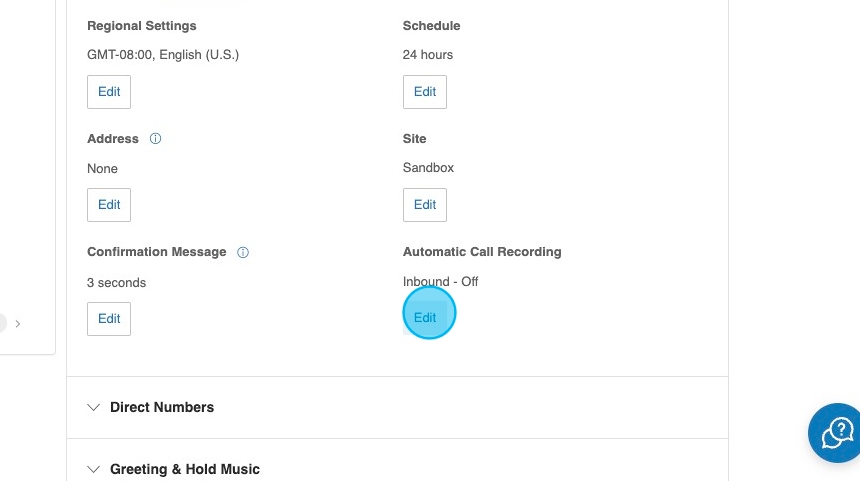Click the Greeting & Hold Music heading
Image resolution: width=860 pixels, height=481 pixels.
185,469
